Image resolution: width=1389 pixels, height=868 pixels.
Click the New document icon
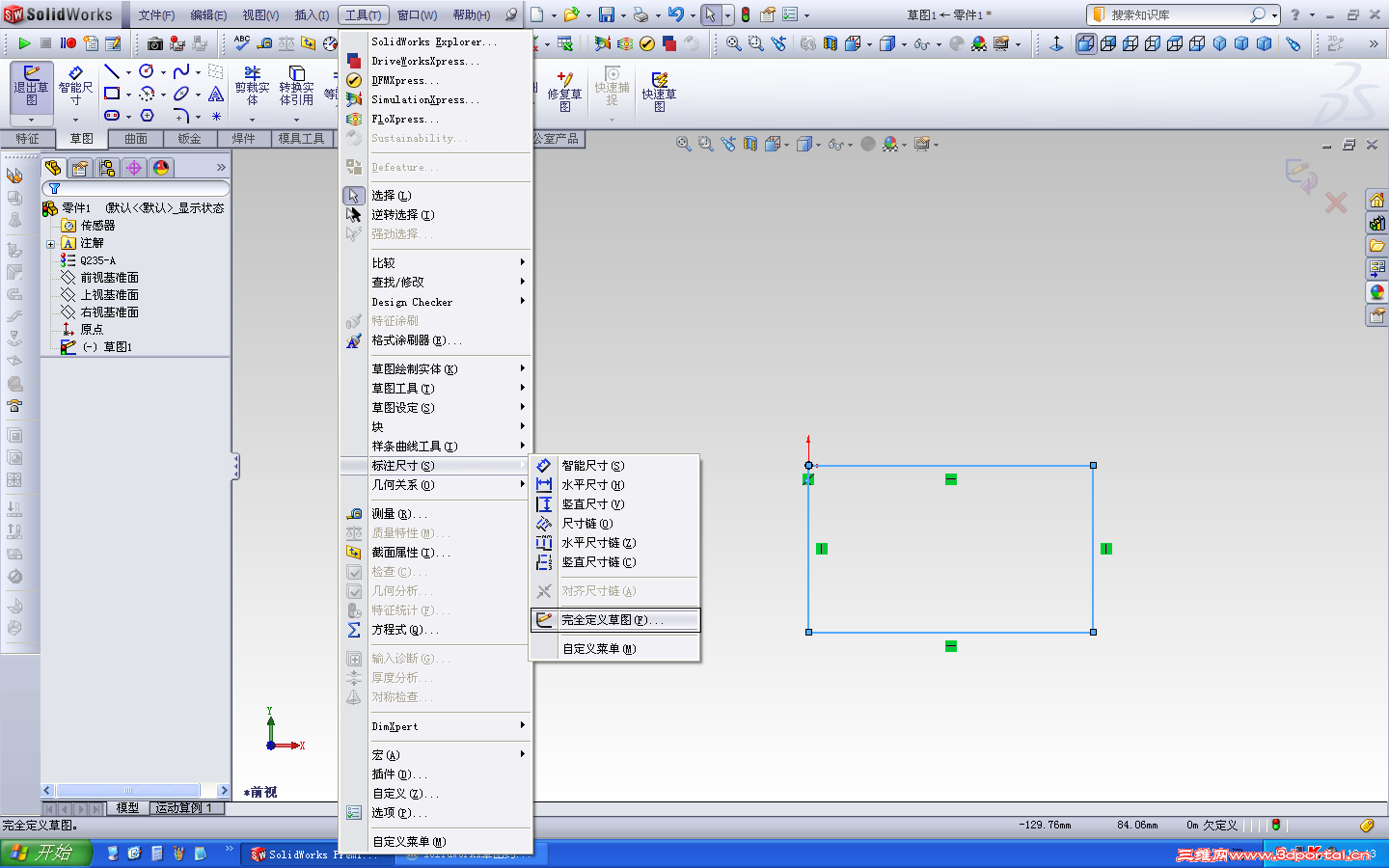point(536,14)
